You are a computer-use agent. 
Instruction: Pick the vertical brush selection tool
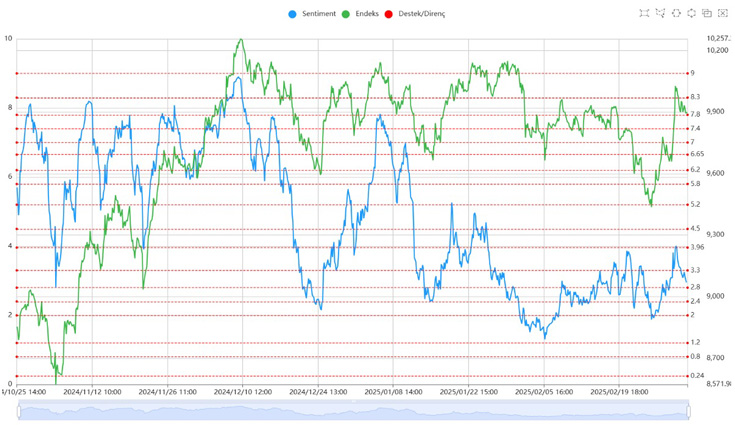click(x=692, y=13)
